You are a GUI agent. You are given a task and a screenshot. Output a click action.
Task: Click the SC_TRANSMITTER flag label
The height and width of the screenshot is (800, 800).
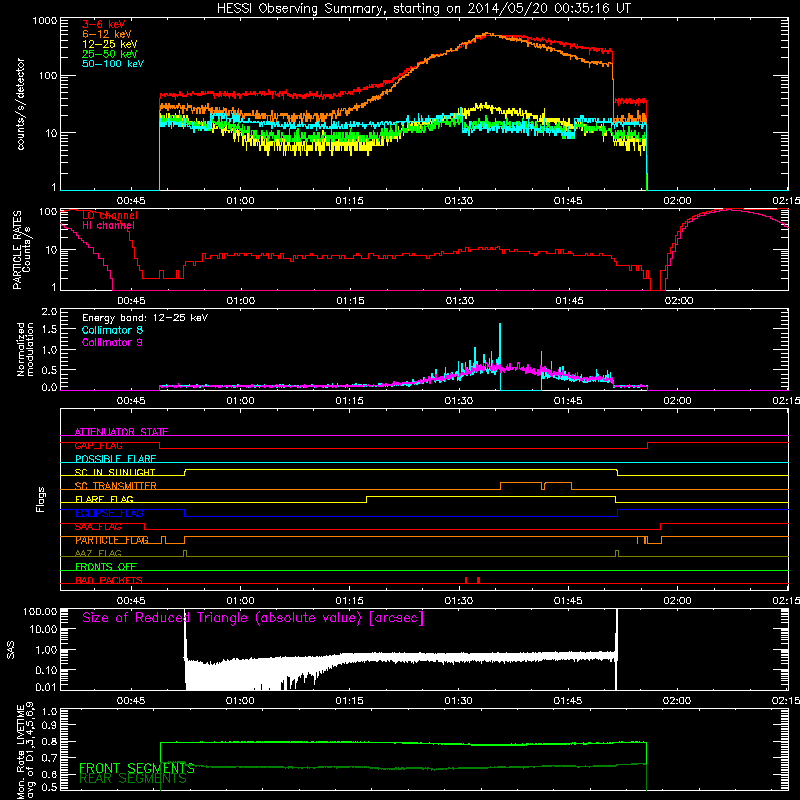(115, 486)
